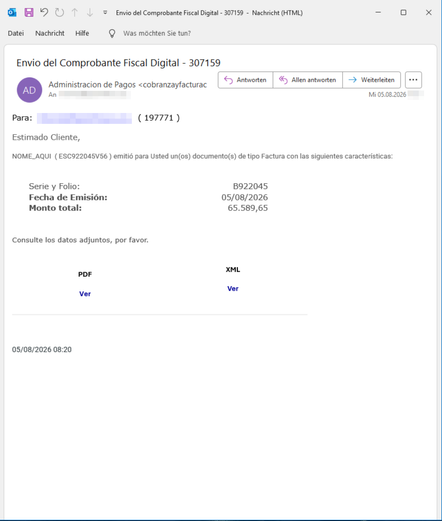442x521 pixels.
Task: Close the message window
Action: pyautogui.click(x=429, y=13)
